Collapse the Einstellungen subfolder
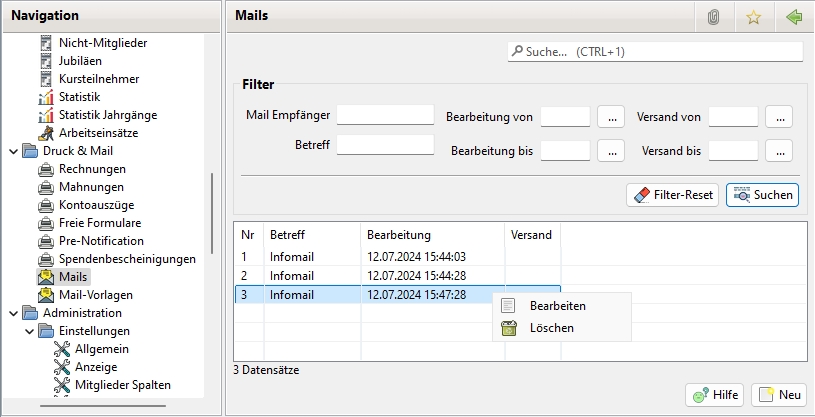 pos(29,331)
